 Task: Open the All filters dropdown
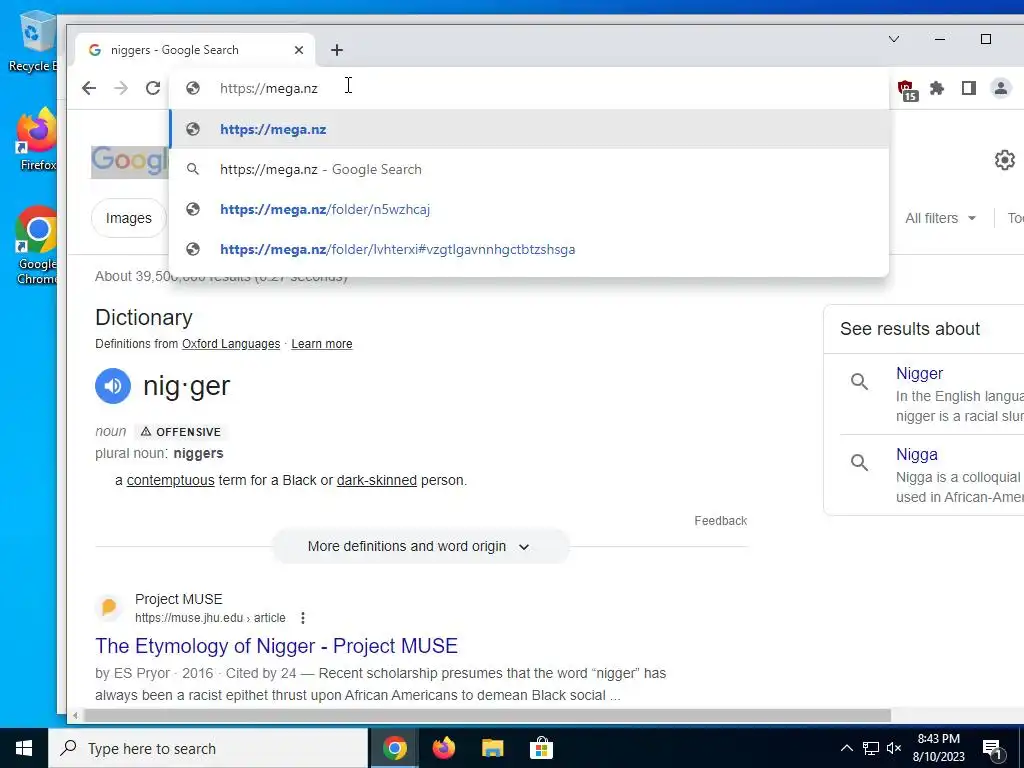click(940, 218)
